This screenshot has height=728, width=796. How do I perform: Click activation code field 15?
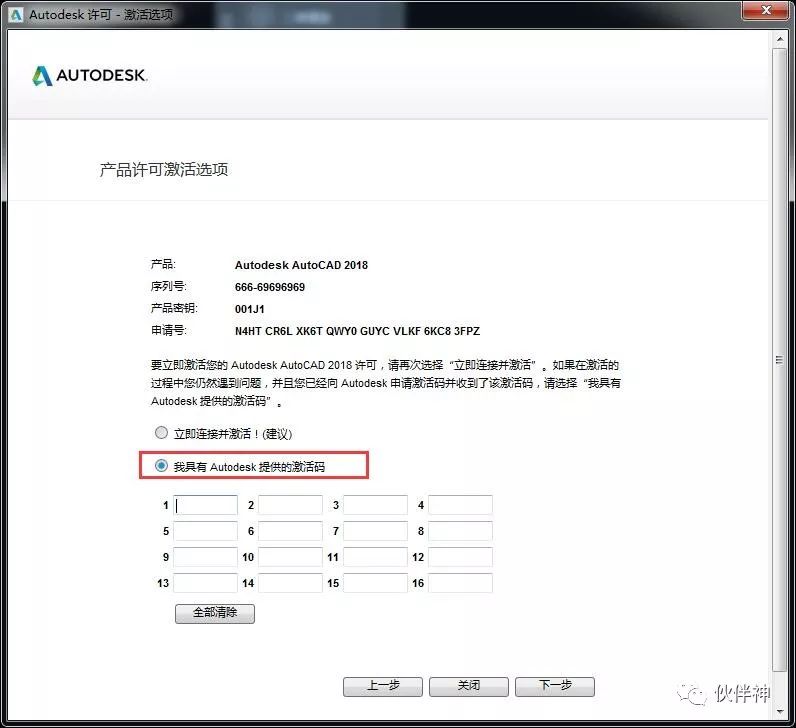click(x=376, y=583)
